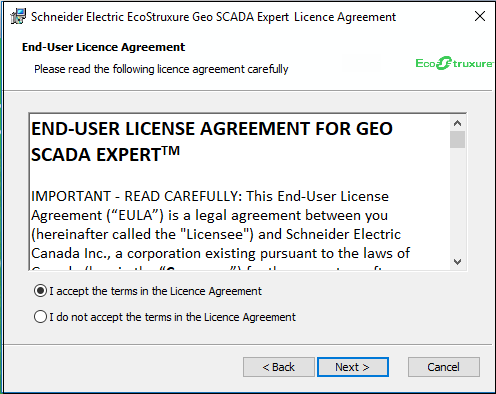Click the empty scrollbar track below the thumb
The image size is (496, 394).
(457, 201)
